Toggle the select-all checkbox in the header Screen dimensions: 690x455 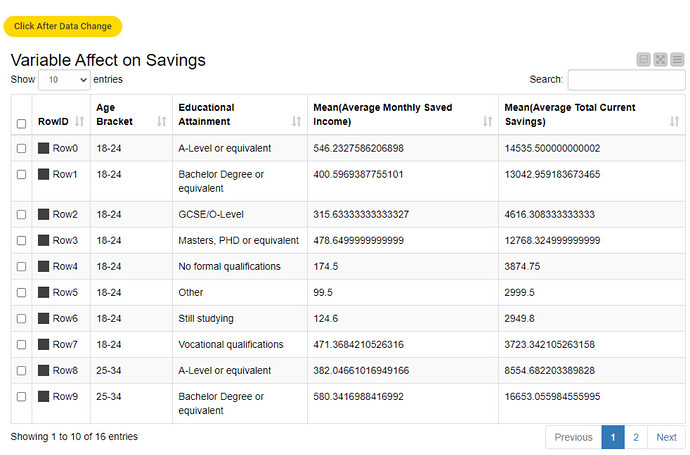[x=21, y=124]
